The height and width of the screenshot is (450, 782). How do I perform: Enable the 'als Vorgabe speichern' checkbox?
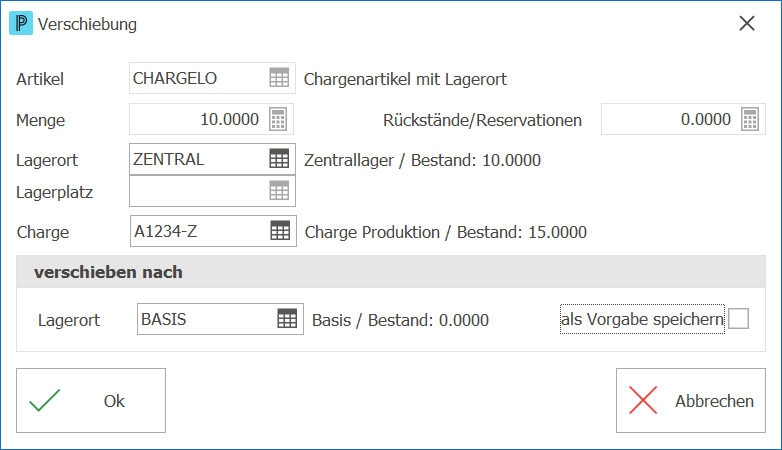[739, 319]
